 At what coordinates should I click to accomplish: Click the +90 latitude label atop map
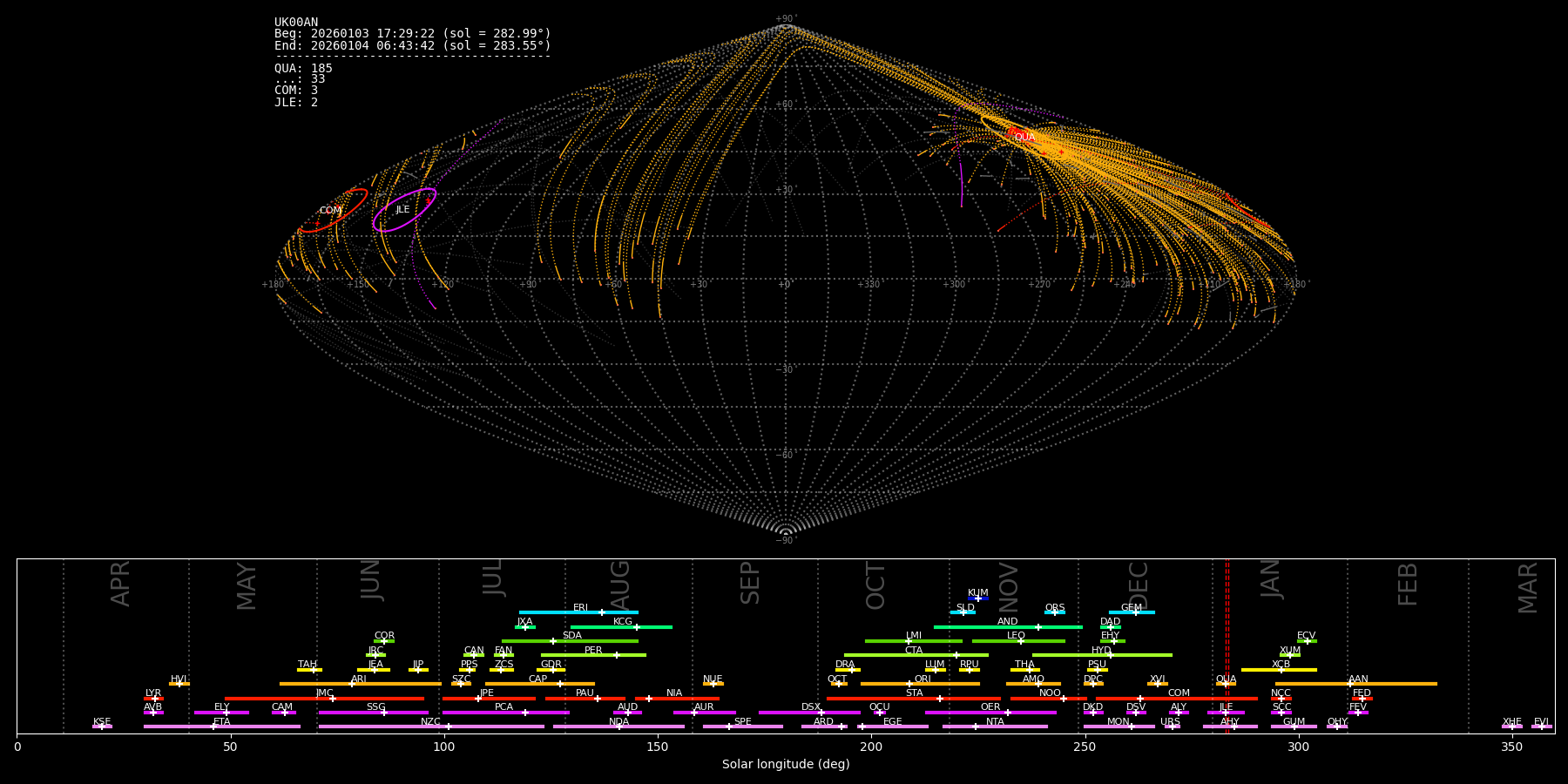tap(785, 19)
